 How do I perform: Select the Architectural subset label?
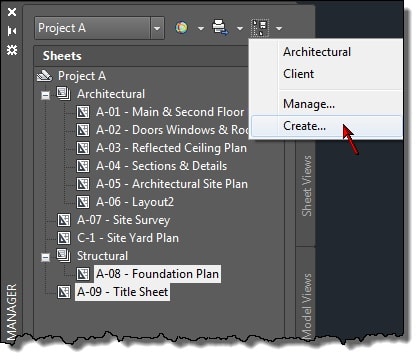(x=111, y=94)
